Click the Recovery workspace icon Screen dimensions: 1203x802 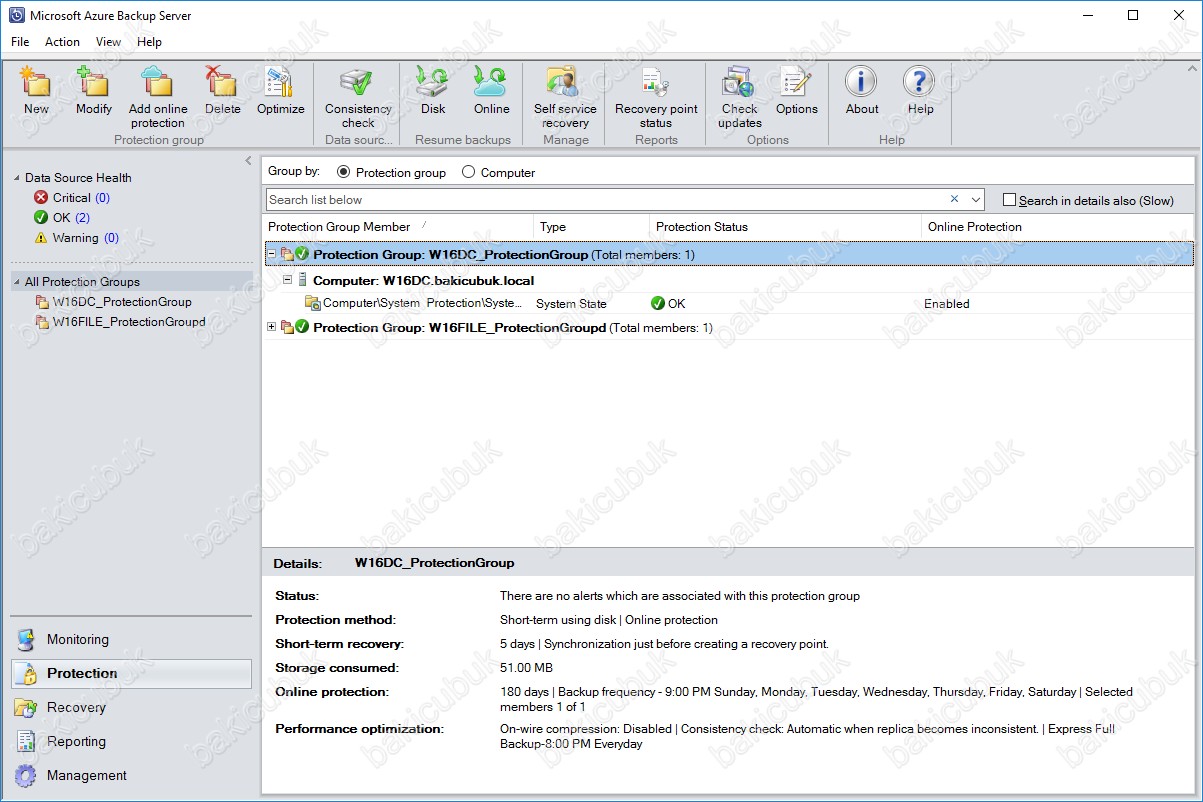(x=26, y=708)
